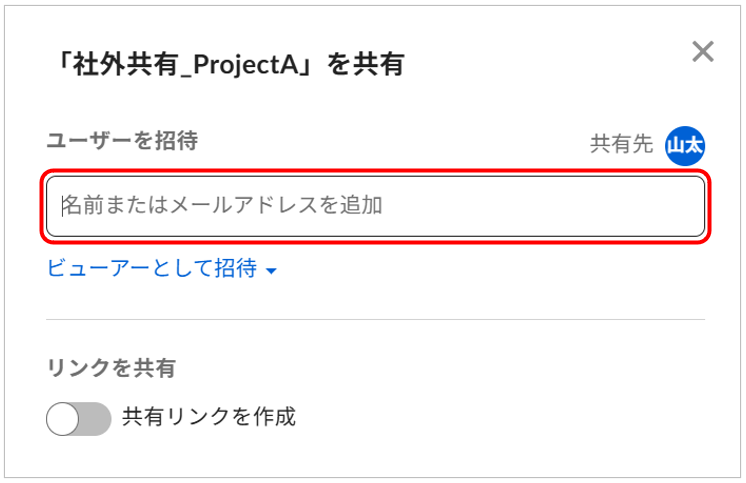Click the リンクを共有 section heading

(x=111, y=368)
